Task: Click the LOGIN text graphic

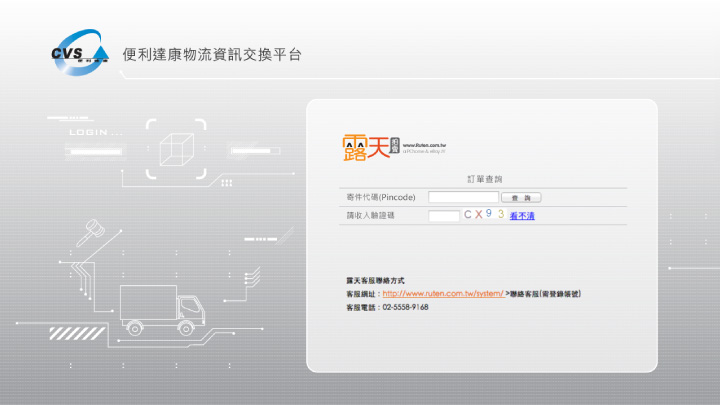Action: (x=95, y=132)
